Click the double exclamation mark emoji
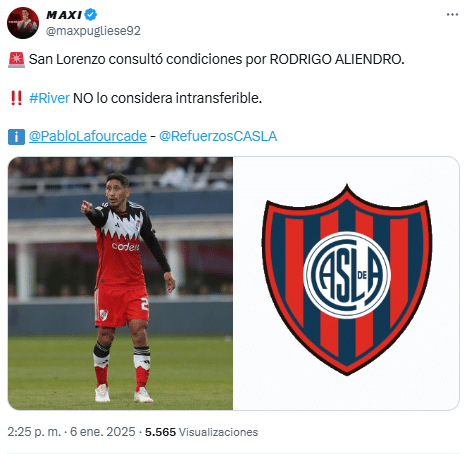The width and height of the screenshot is (467, 454). (16, 98)
